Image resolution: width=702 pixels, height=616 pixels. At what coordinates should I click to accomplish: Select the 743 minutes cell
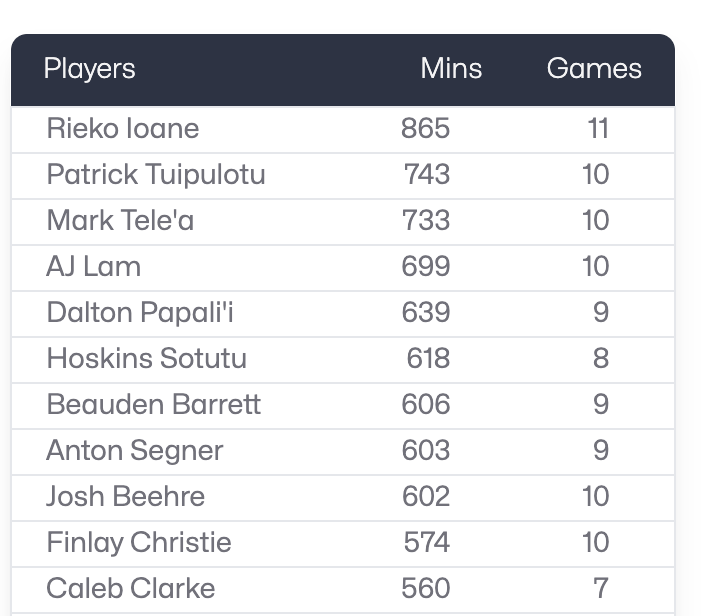[427, 174]
